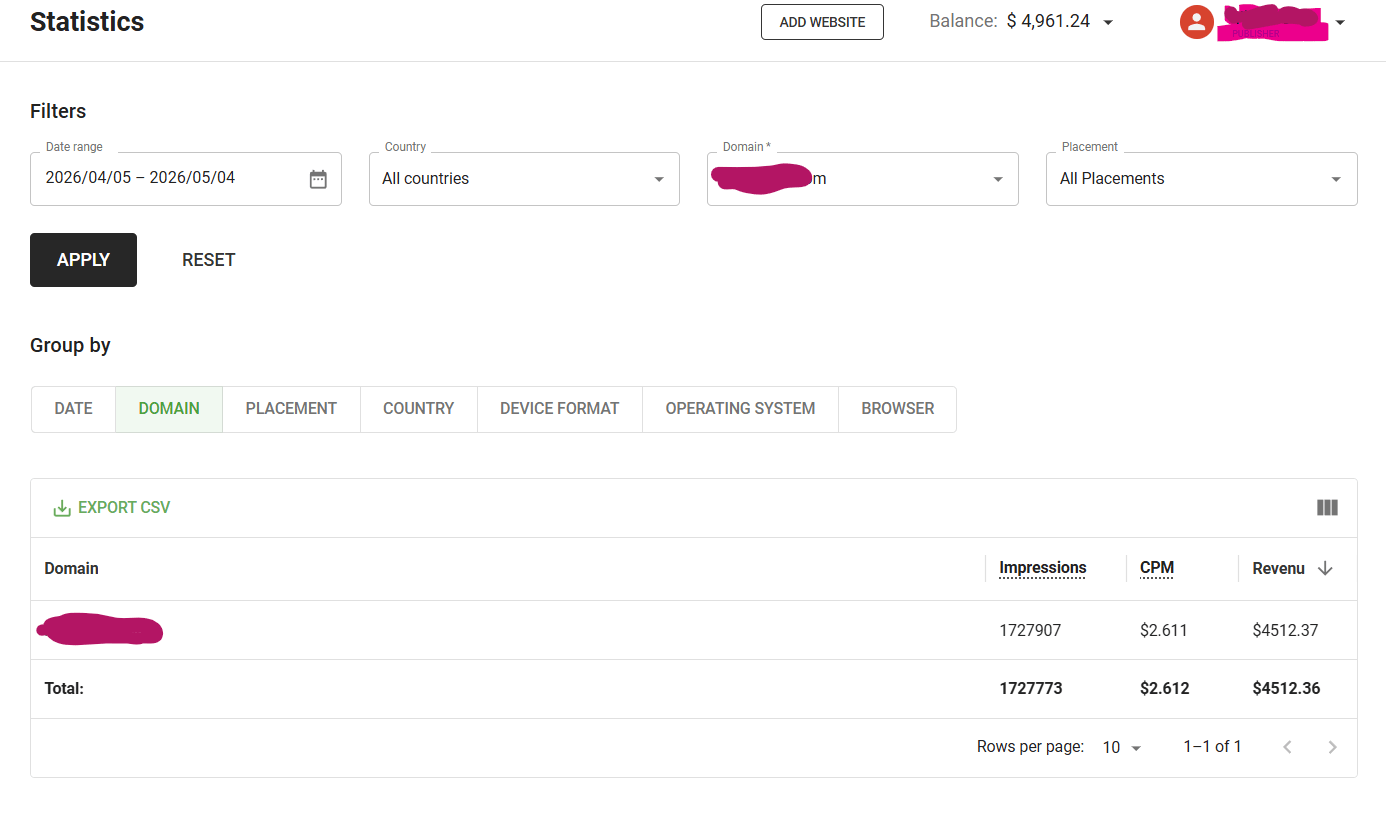Viewport: 1386px width, 816px height.
Task: Click CPM value $2.611
Action: (x=1164, y=630)
